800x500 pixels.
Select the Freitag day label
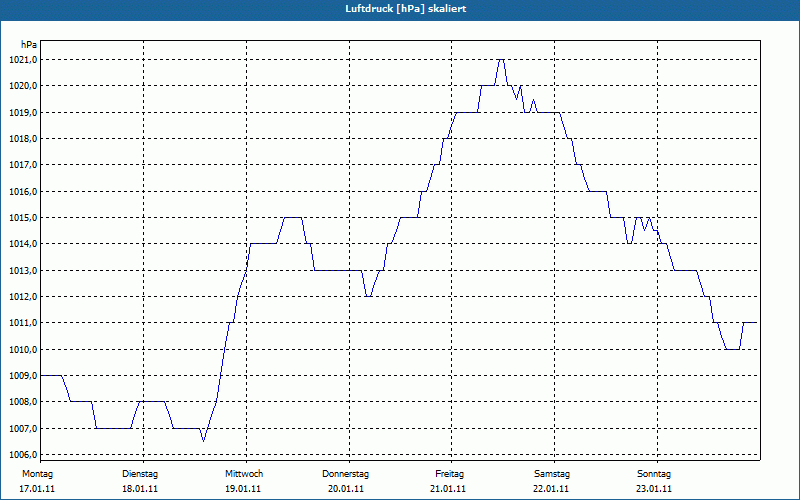449,474
